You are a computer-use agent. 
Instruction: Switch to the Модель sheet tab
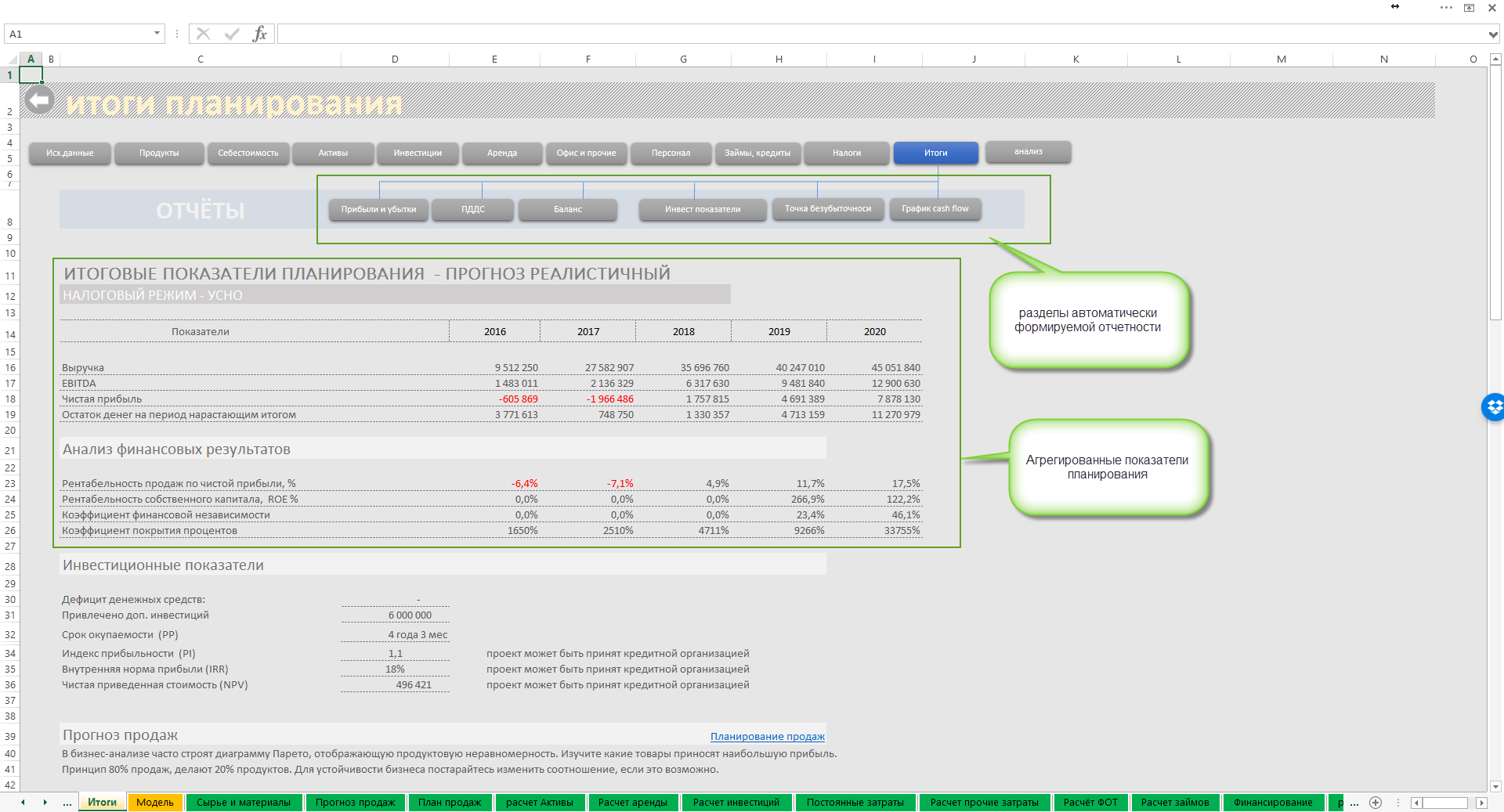(155, 803)
